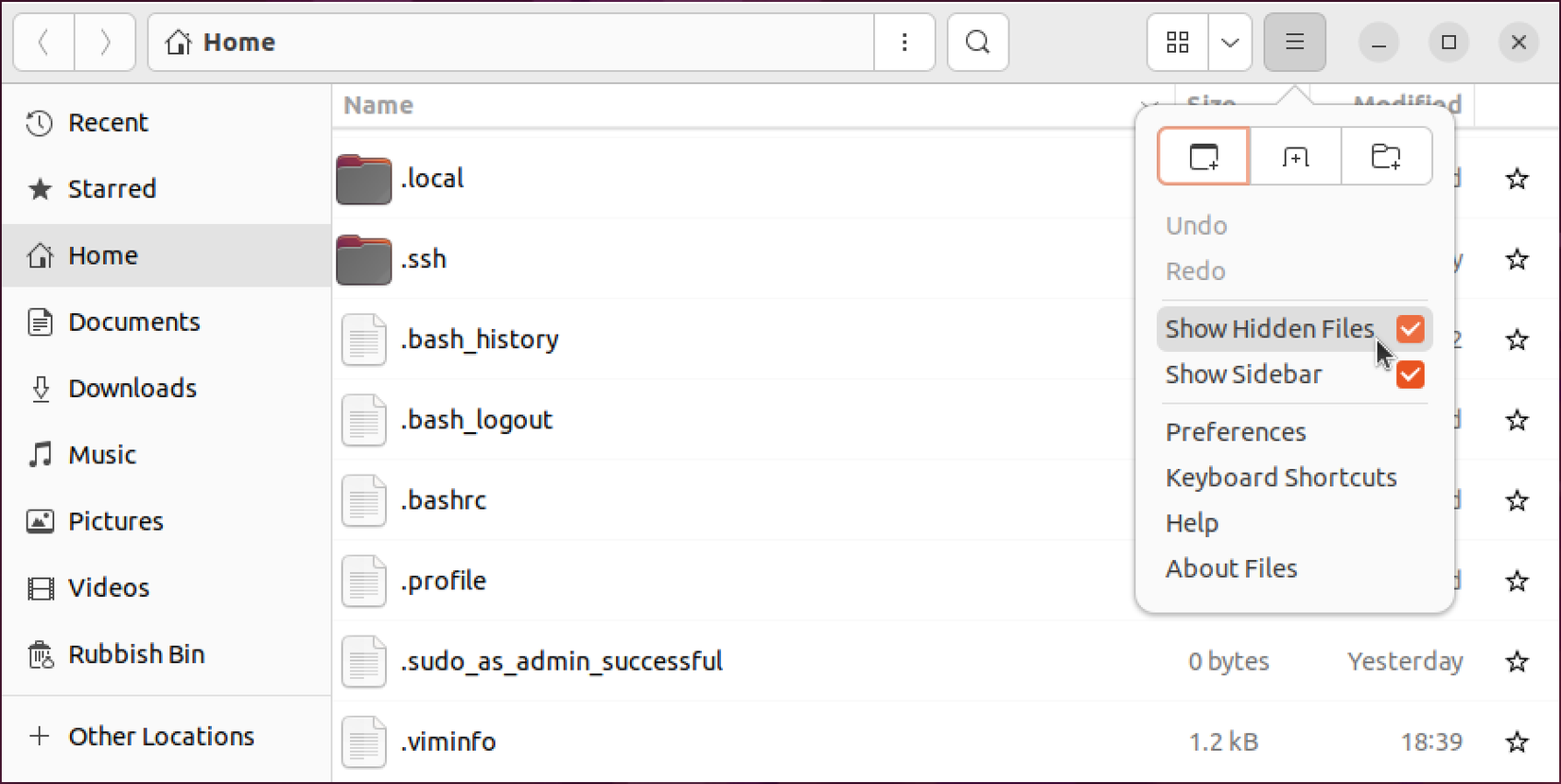Open the .ssh folder
Viewport: 1561px width, 784px height.
425,258
